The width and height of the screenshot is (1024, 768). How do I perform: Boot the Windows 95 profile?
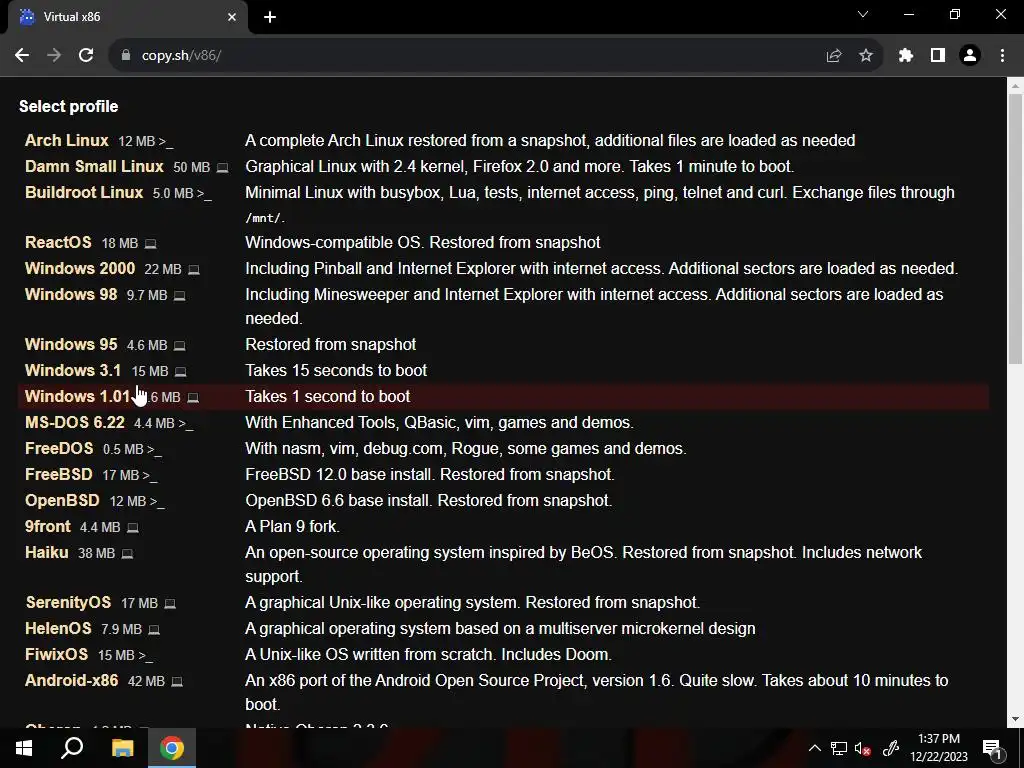tap(71, 344)
